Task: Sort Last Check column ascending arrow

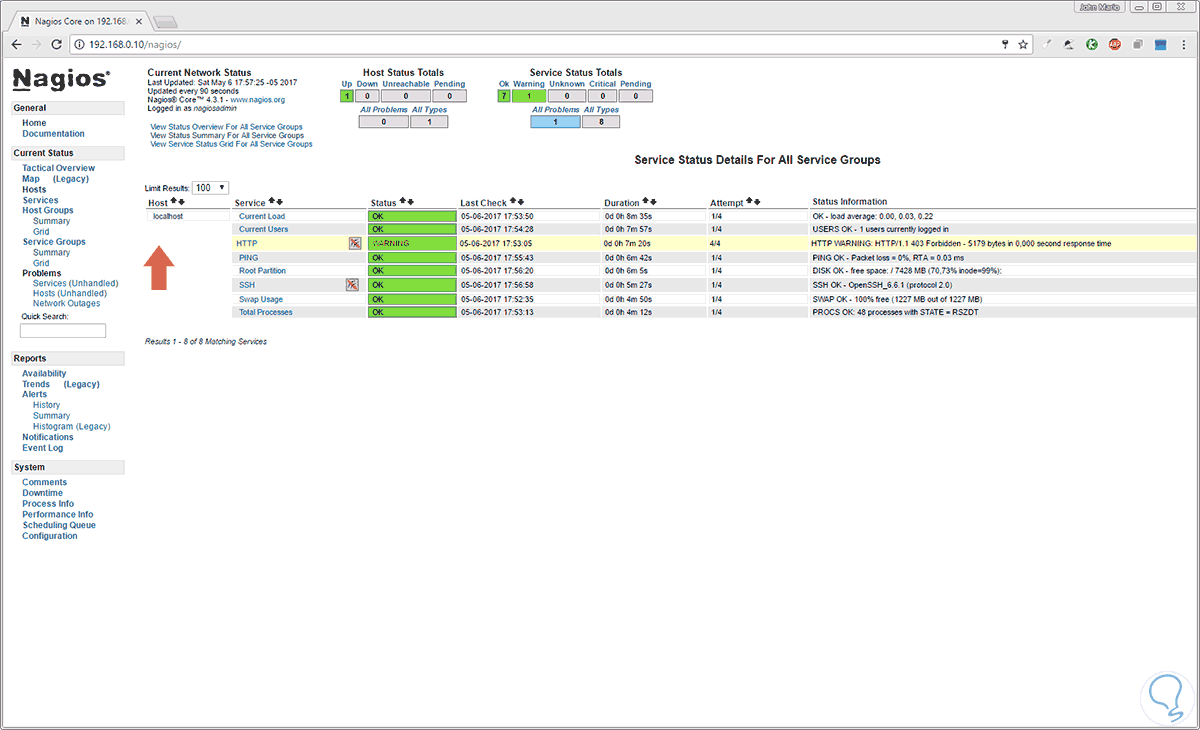Action: point(514,202)
